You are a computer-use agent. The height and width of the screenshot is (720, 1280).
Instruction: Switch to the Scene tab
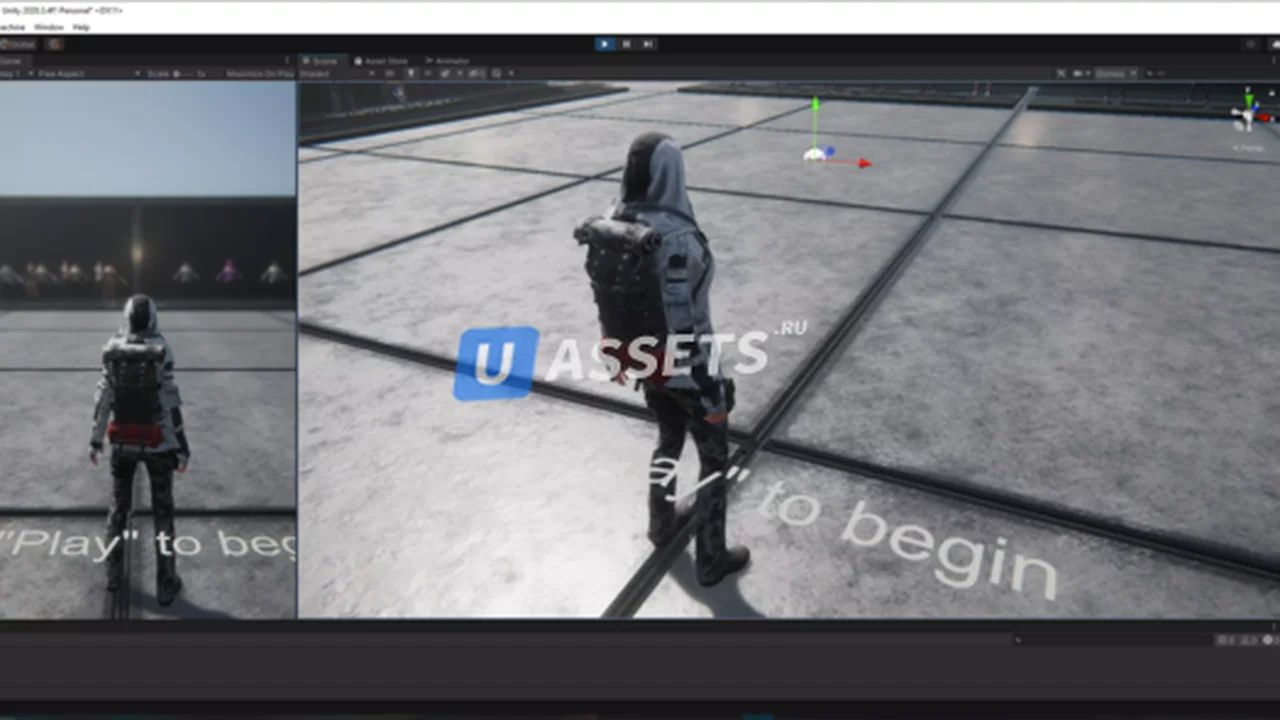[321, 61]
